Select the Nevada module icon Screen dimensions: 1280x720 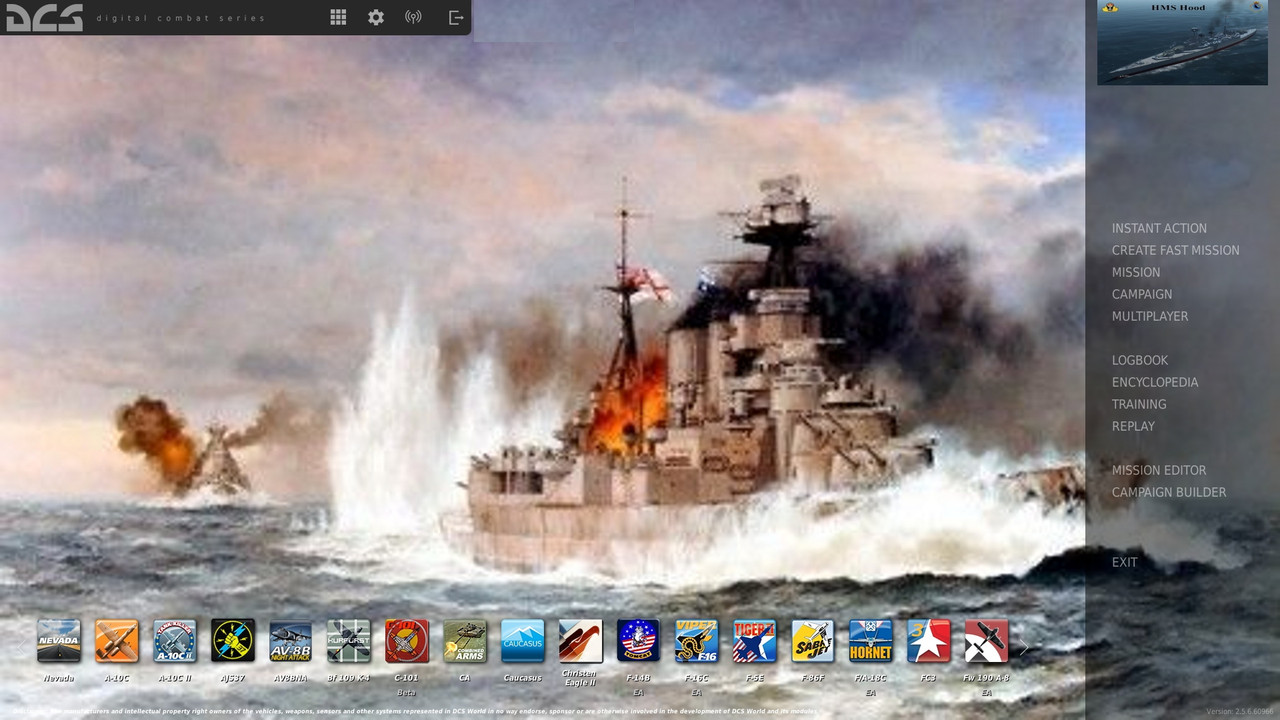pyautogui.click(x=59, y=641)
